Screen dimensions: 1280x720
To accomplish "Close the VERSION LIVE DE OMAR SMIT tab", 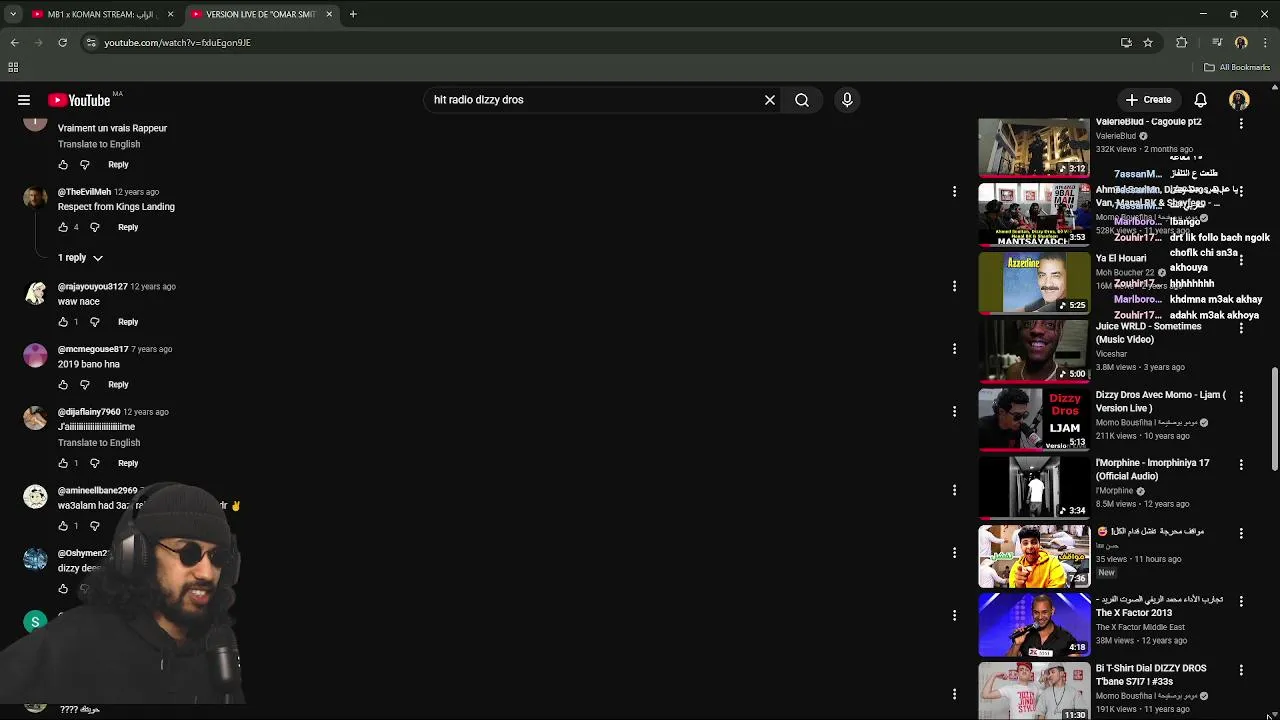I will tap(329, 14).
